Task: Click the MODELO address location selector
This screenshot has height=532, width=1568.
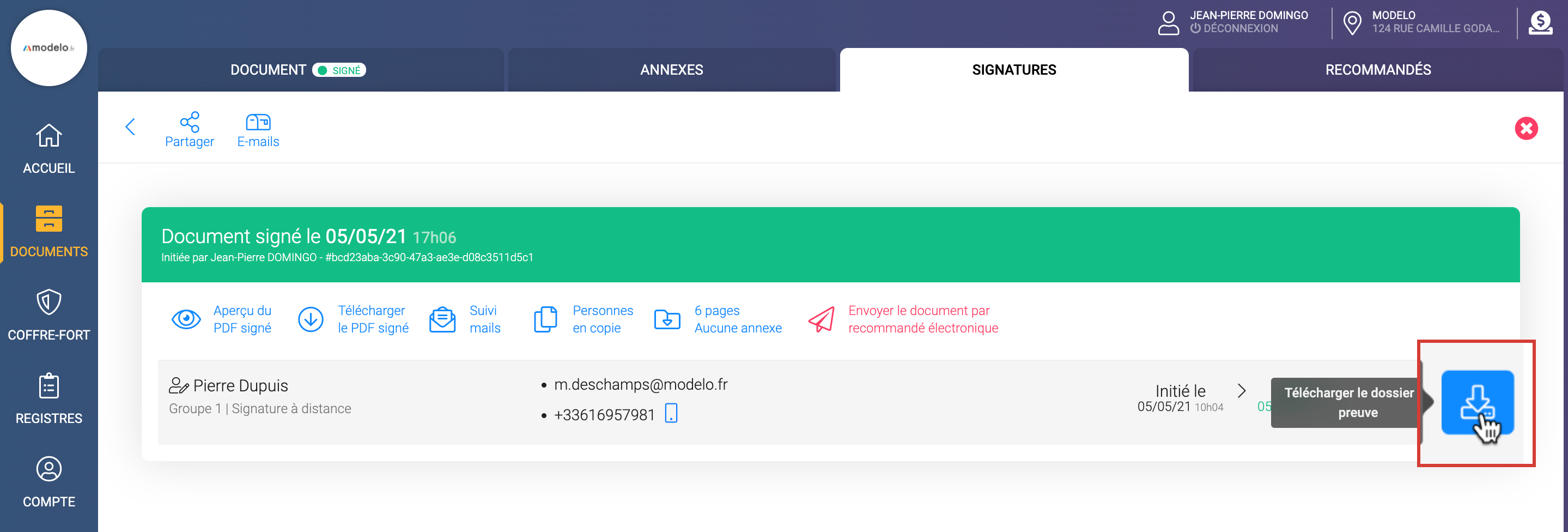Action: click(1423, 22)
